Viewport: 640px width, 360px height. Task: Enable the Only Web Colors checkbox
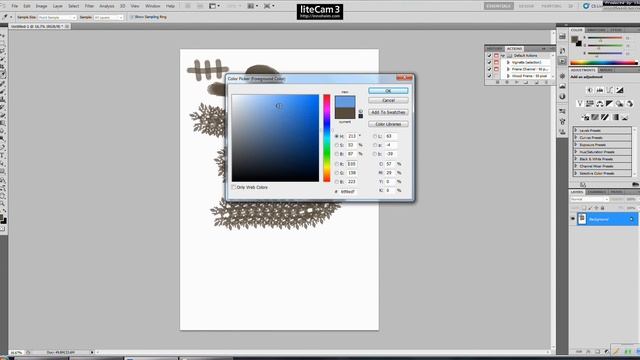click(x=234, y=187)
